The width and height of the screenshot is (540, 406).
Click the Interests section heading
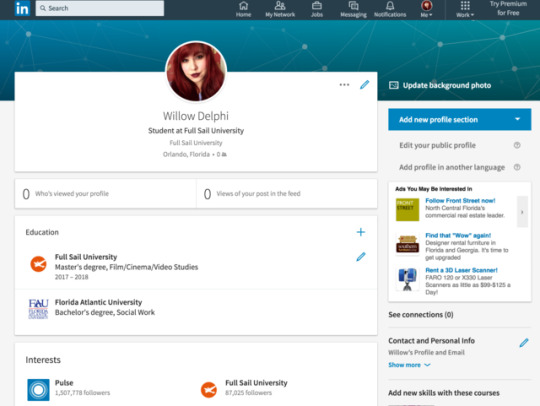click(x=43, y=360)
